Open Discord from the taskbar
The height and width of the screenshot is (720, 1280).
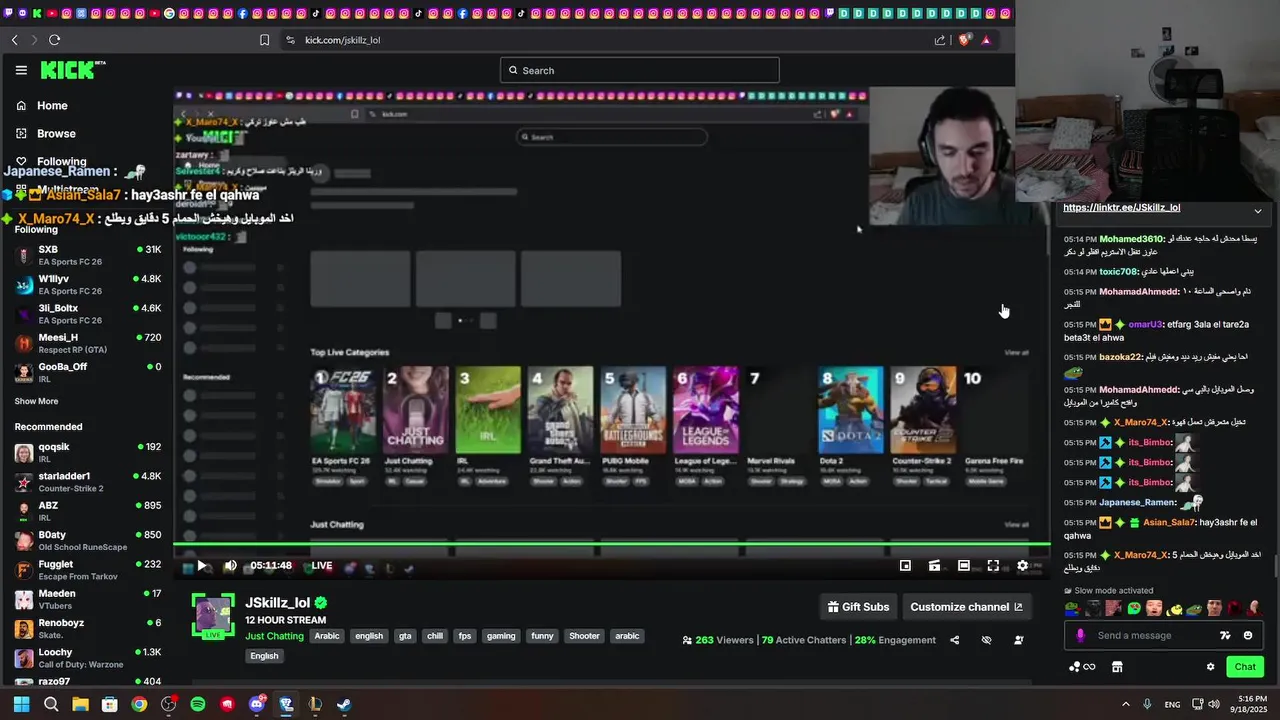coord(257,704)
